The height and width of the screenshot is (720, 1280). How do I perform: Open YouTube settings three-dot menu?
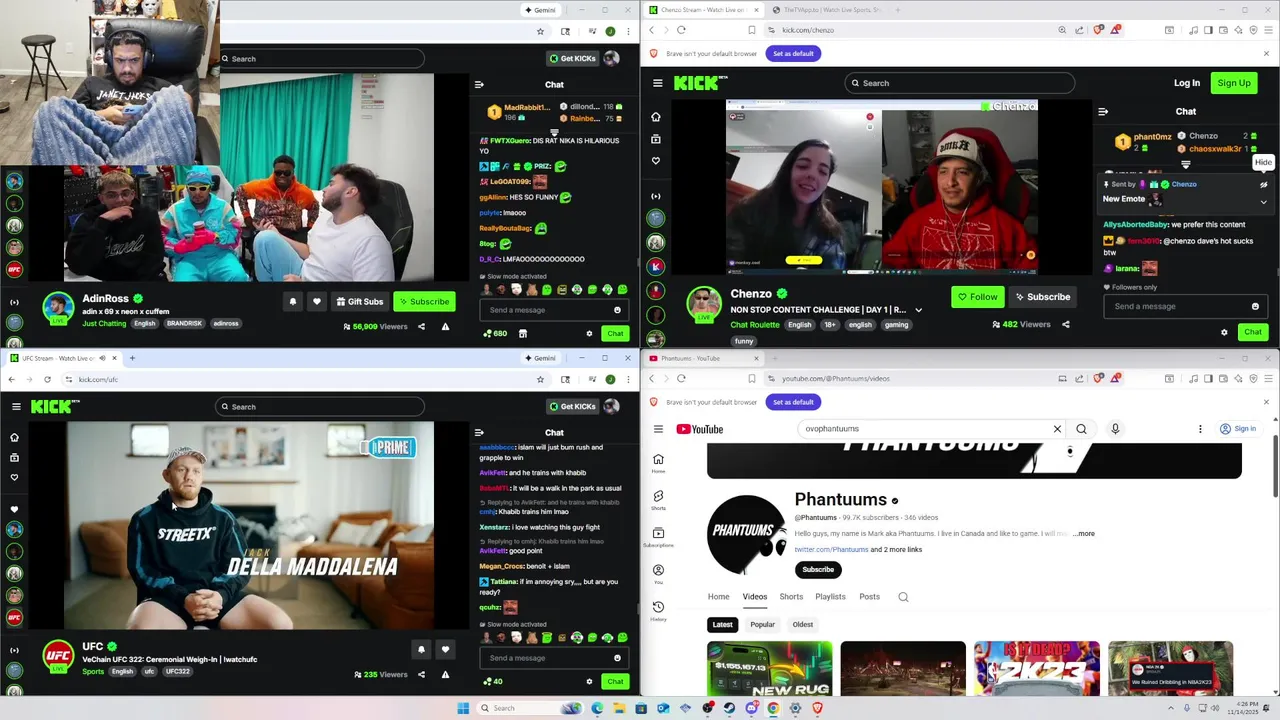tap(1200, 429)
